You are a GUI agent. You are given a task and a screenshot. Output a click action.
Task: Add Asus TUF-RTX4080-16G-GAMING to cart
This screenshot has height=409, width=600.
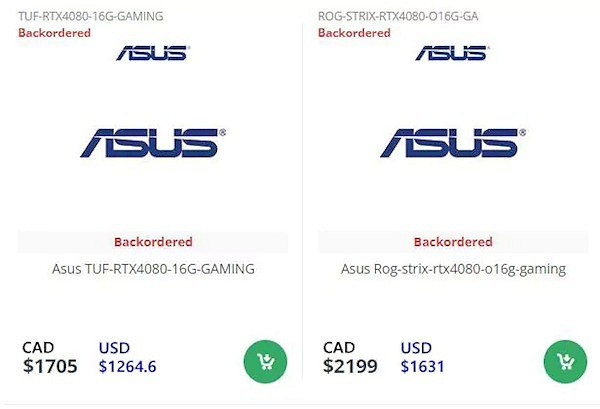point(265,361)
